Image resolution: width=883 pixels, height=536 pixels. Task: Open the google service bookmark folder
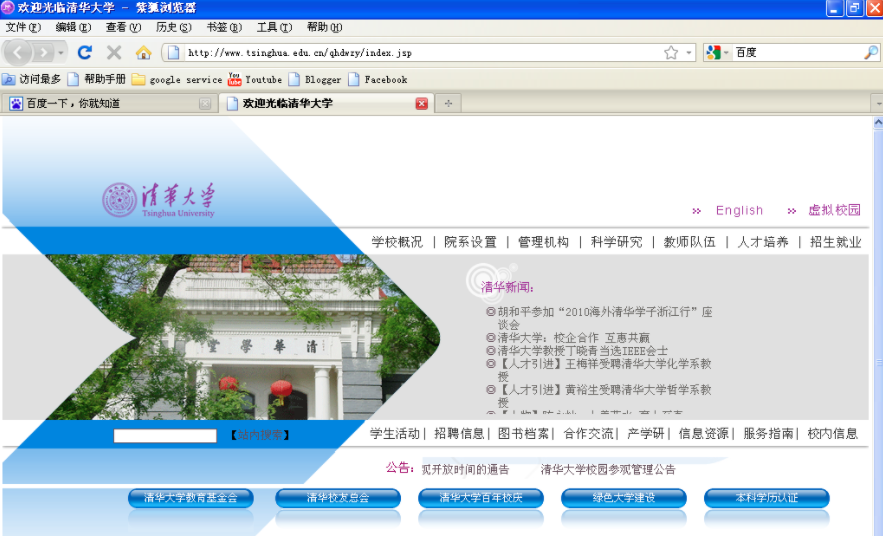177,79
